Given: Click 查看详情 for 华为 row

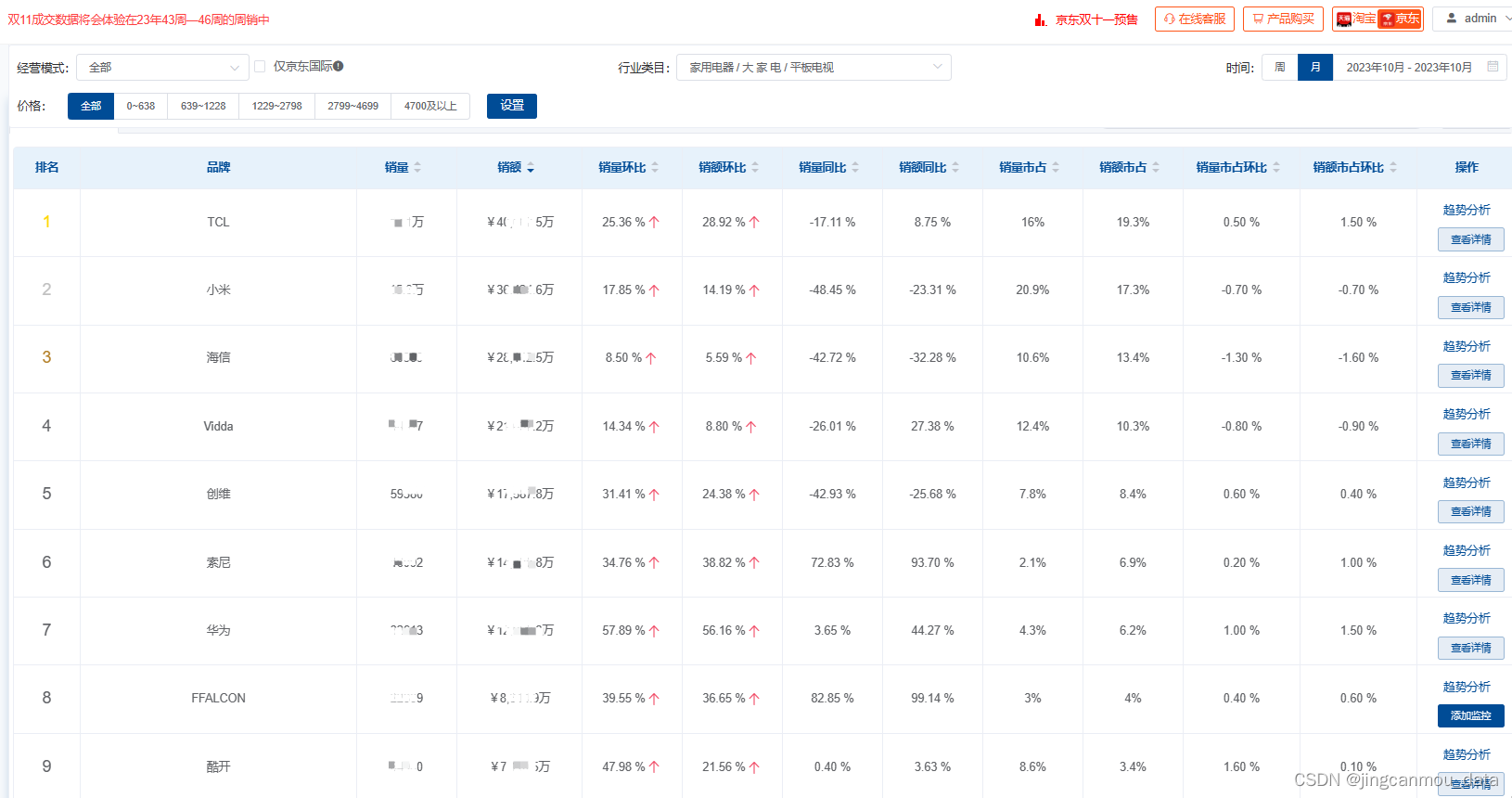Looking at the screenshot, I should (1471, 648).
